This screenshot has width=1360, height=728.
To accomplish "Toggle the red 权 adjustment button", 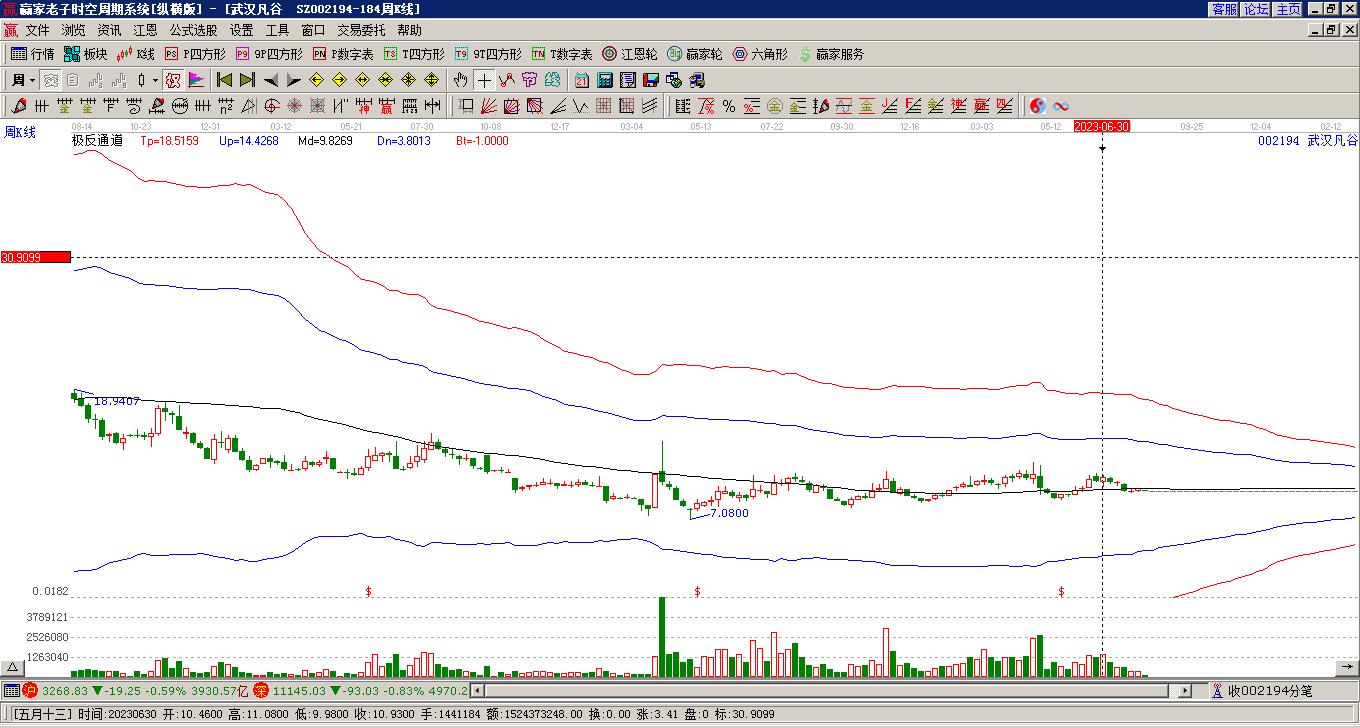I will pos(173,80).
